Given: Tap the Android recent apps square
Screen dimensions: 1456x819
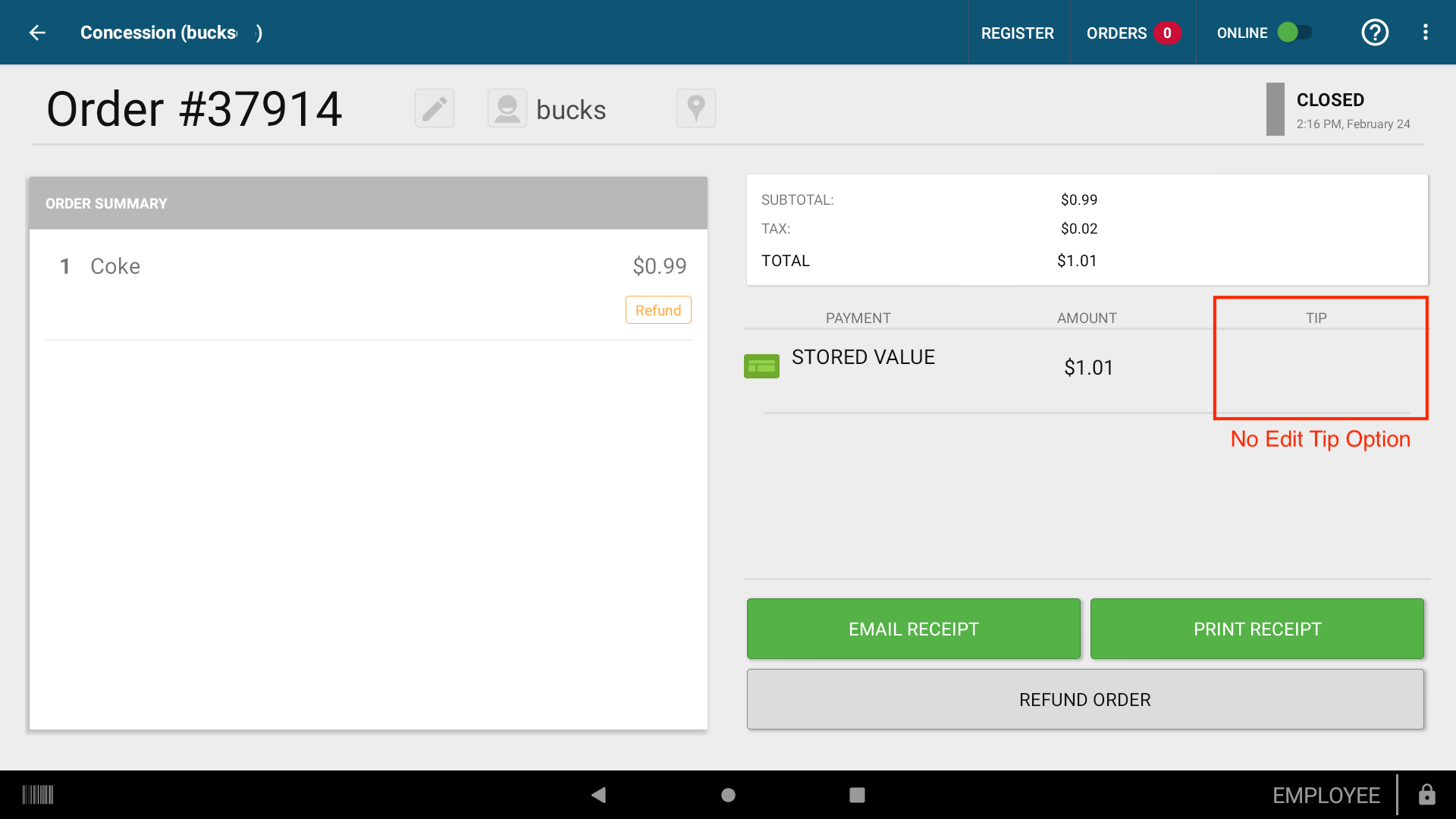Looking at the screenshot, I should pos(857,795).
